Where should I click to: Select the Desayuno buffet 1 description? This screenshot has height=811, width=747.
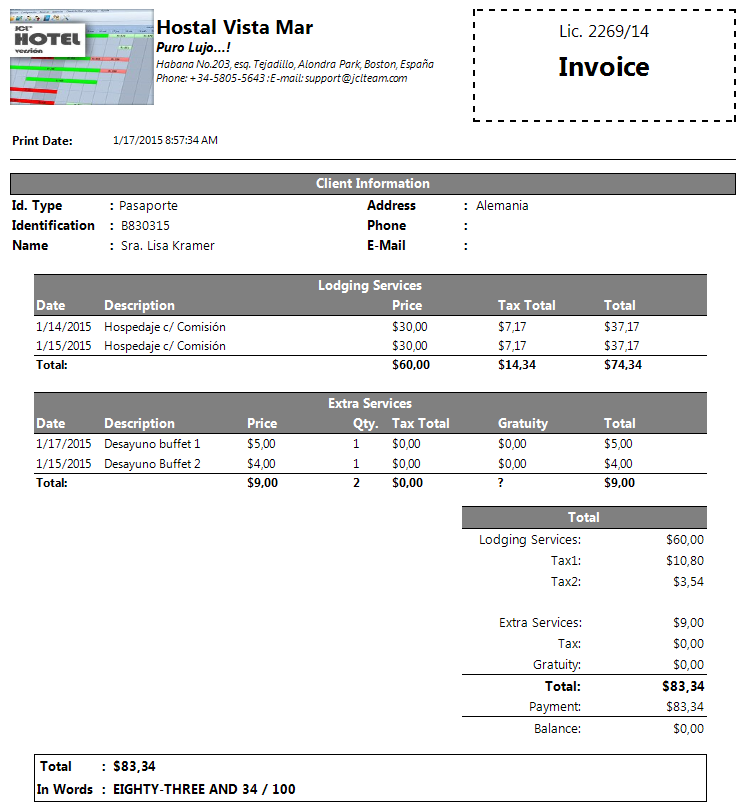coord(152,444)
